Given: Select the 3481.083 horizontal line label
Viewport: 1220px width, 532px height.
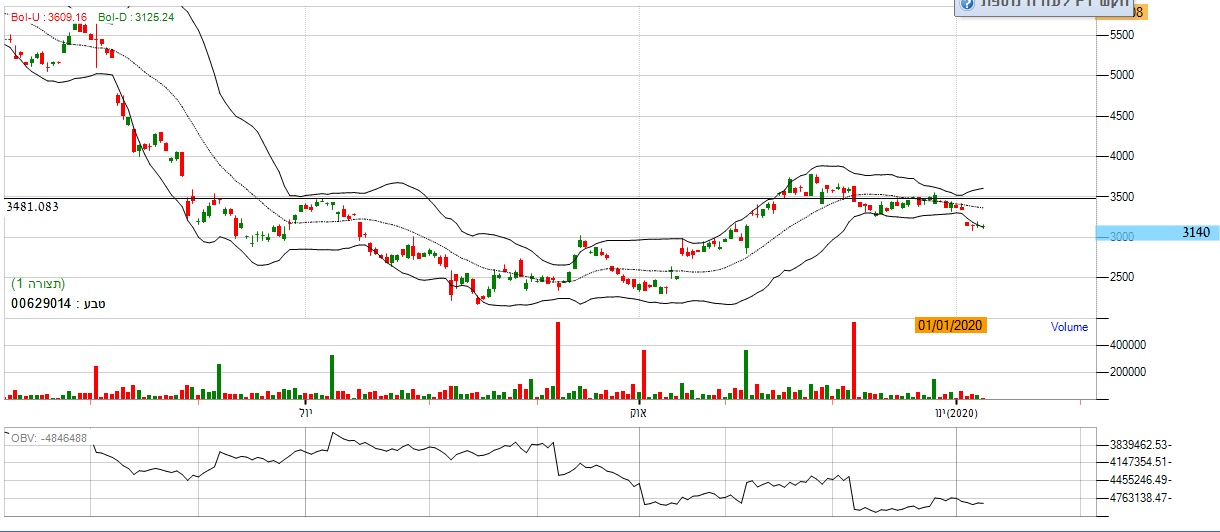Looking at the screenshot, I should pos(33,206).
